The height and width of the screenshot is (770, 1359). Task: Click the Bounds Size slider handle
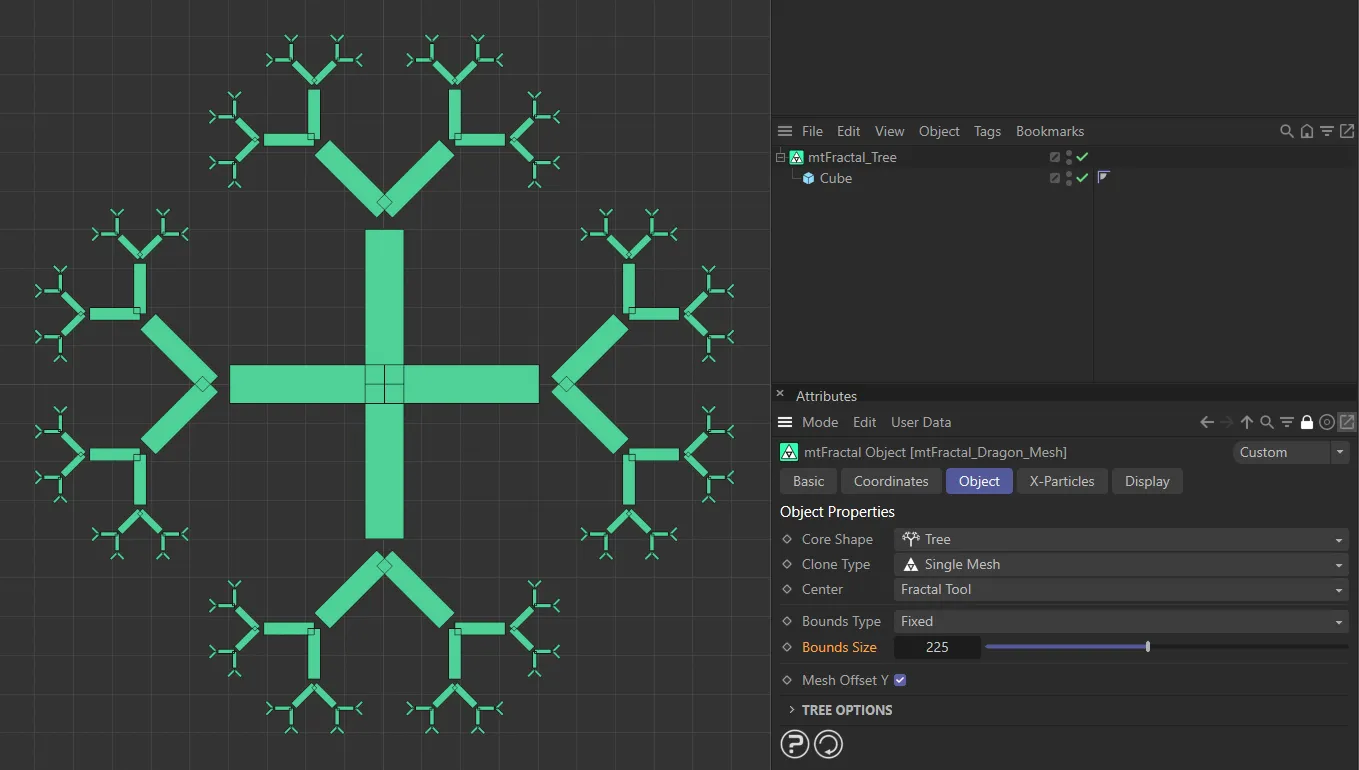point(1148,647)
